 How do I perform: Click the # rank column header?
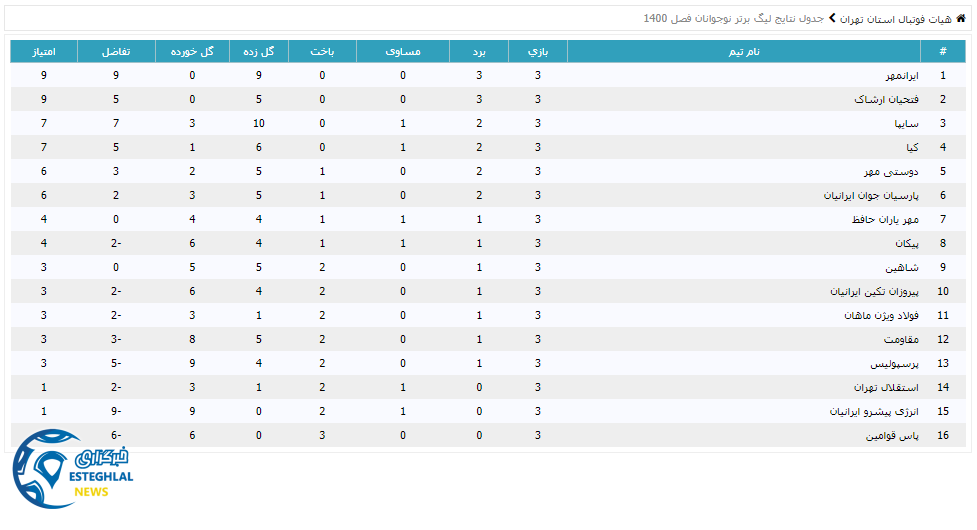click(x=942, y=51)
